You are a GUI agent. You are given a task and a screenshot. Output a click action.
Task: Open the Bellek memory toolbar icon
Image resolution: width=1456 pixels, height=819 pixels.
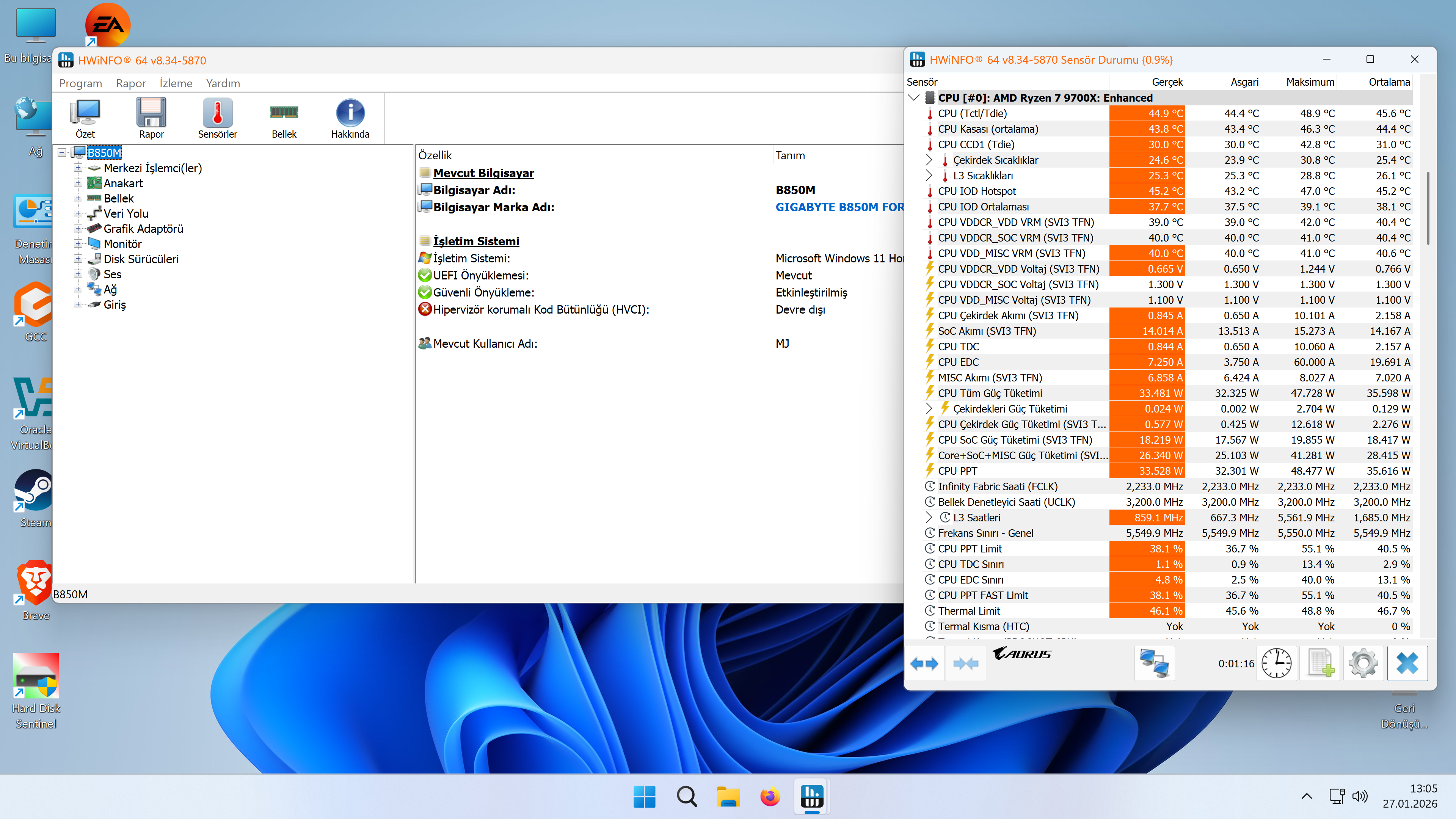tap(284, 118)
